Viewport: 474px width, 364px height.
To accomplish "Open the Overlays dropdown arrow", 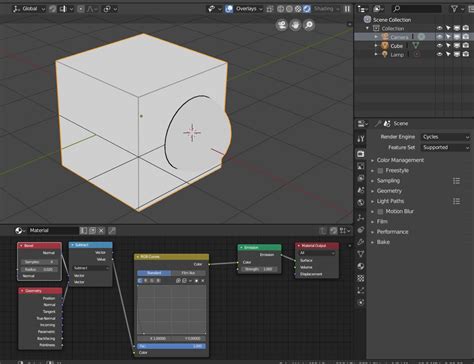I will tap(261, 9).
